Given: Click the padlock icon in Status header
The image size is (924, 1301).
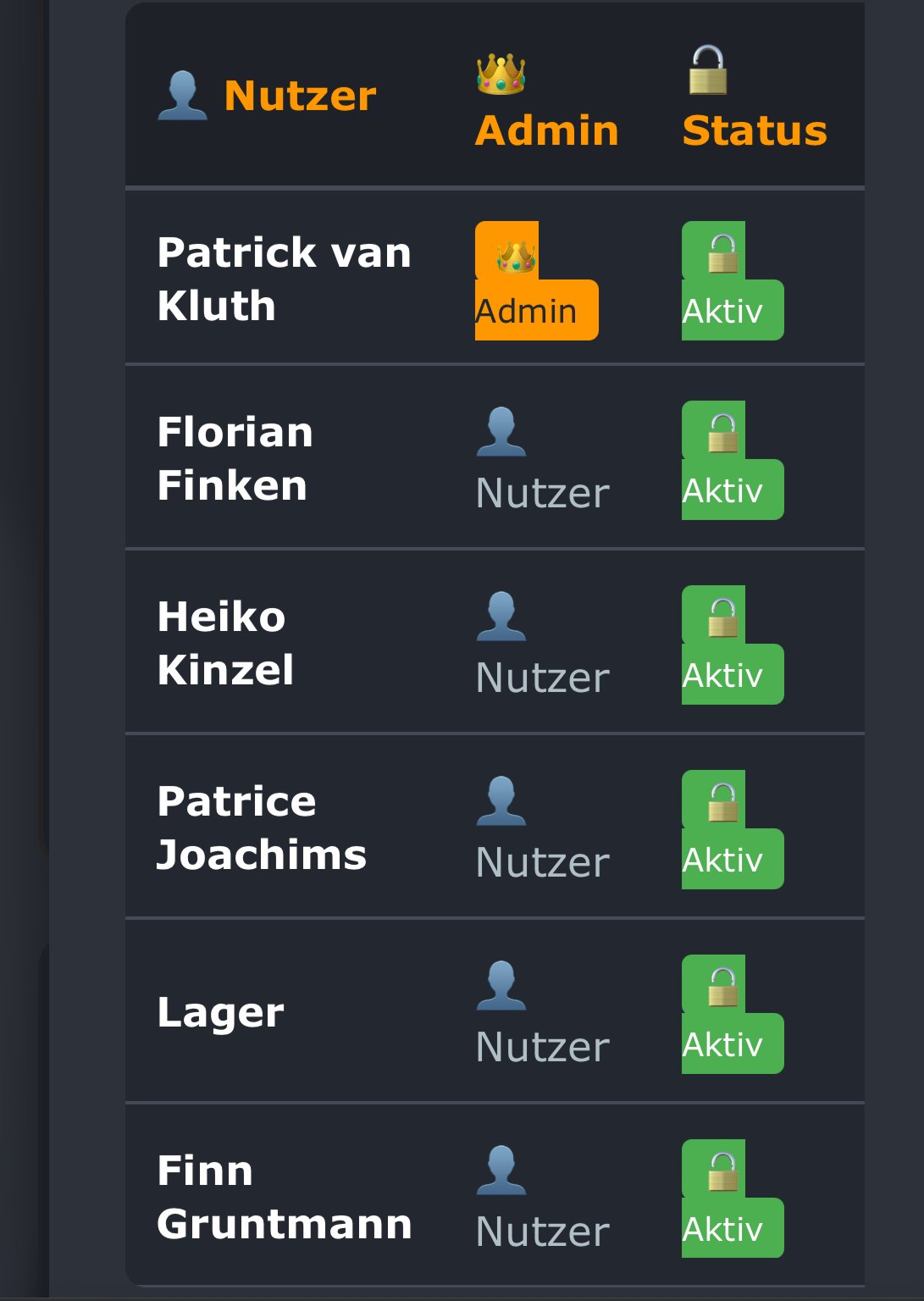Looking at the screenshot, I should click(707, 70).
